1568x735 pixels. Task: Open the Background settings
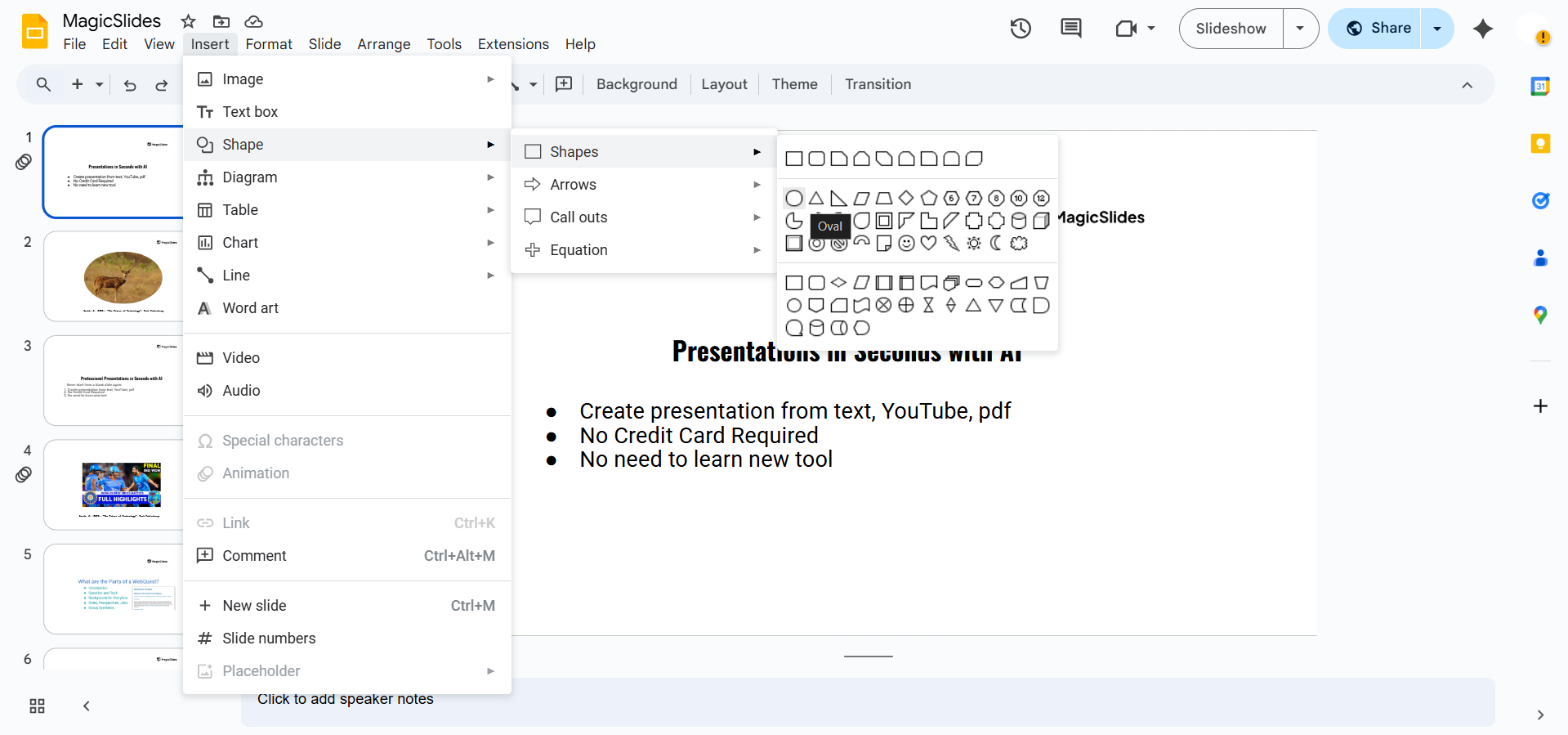637,84
